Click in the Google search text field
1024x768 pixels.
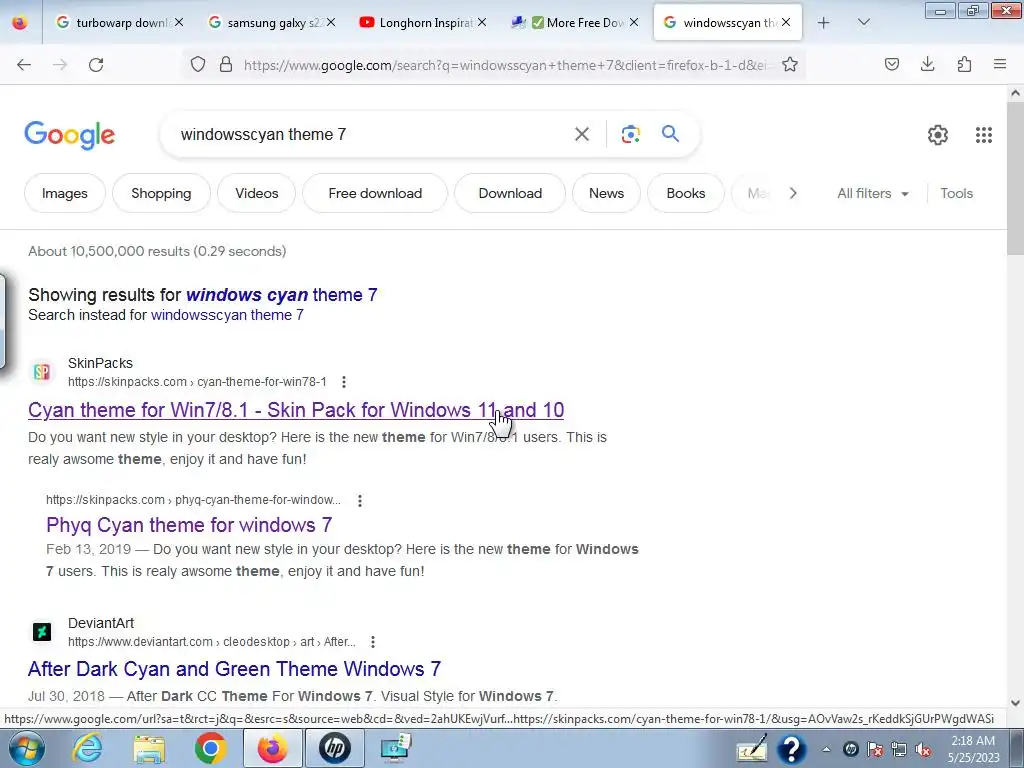click(369, 135)
